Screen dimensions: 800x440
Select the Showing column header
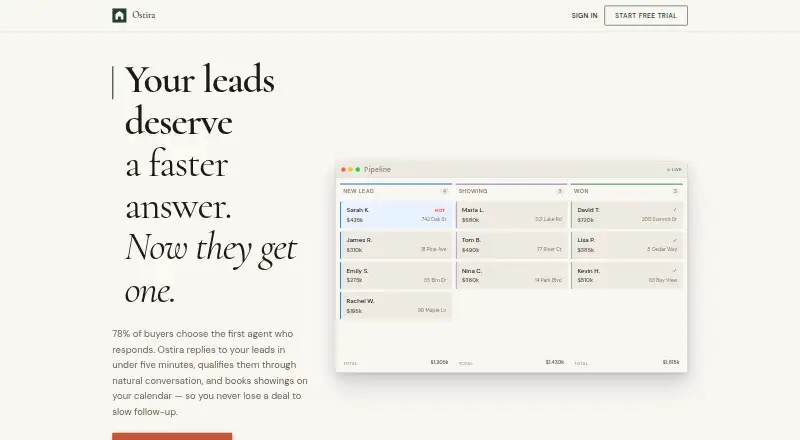click(473, 191)
